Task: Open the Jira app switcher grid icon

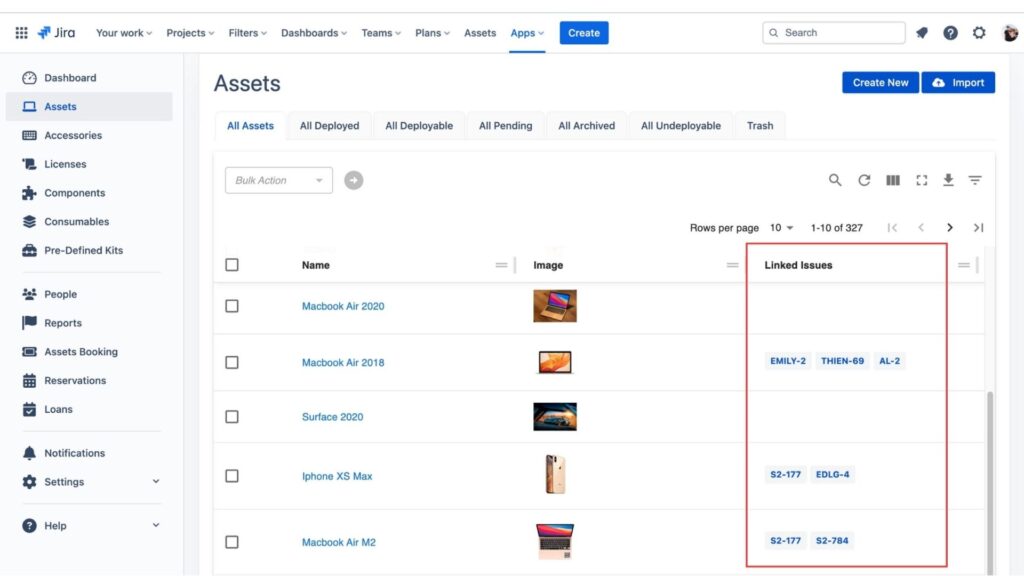Action: [x=20, y=32]
